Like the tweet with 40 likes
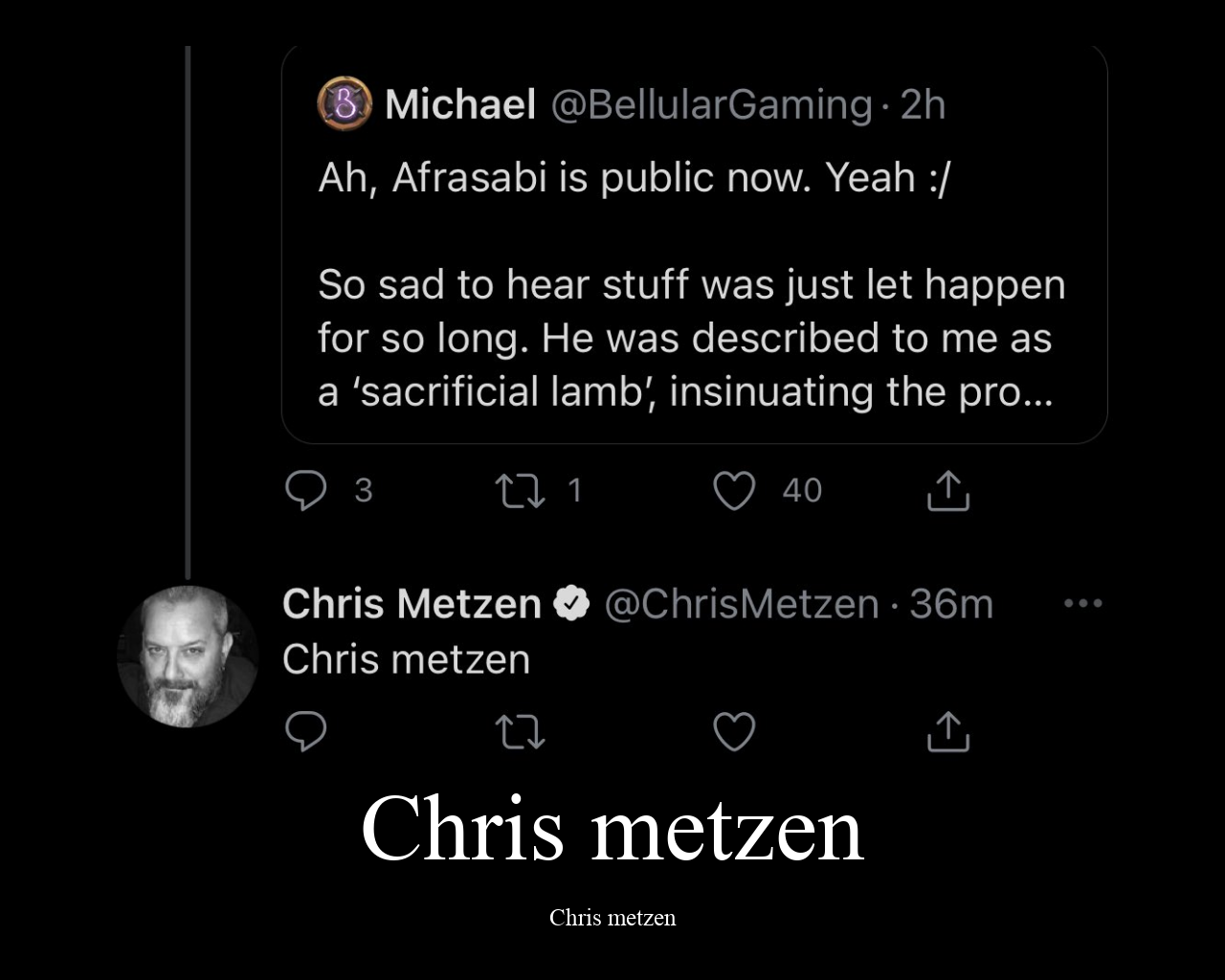 [734, 491]
